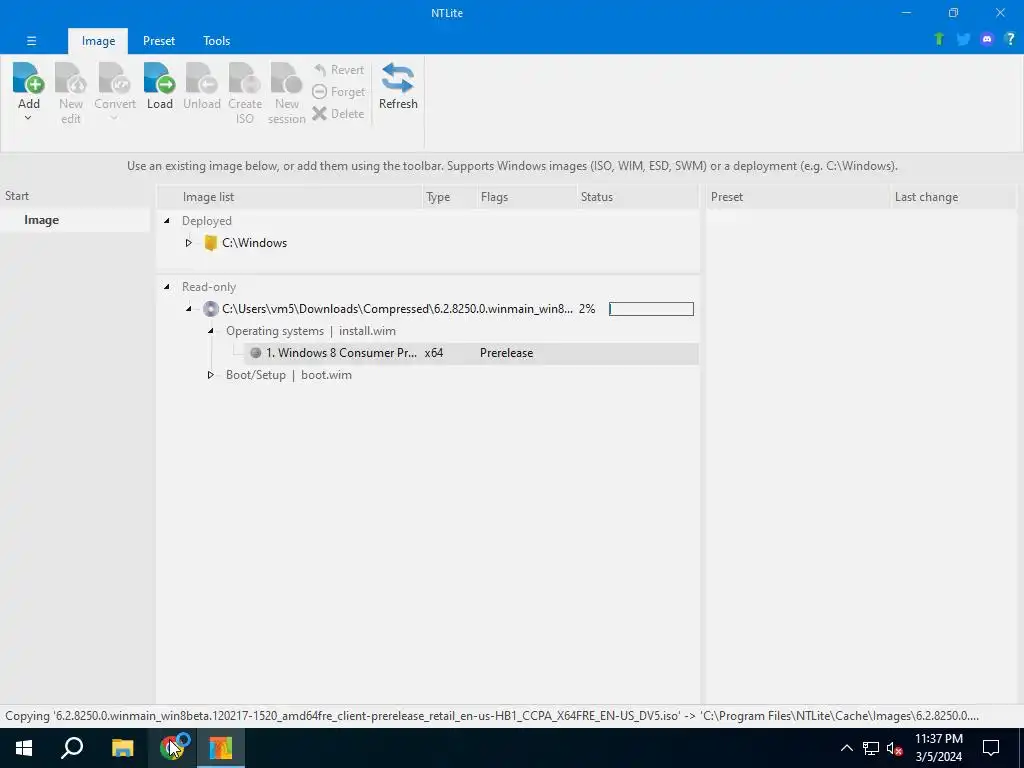Collapse Operating systems install.wim node
Screen dimensions: 1024x768
211,331
